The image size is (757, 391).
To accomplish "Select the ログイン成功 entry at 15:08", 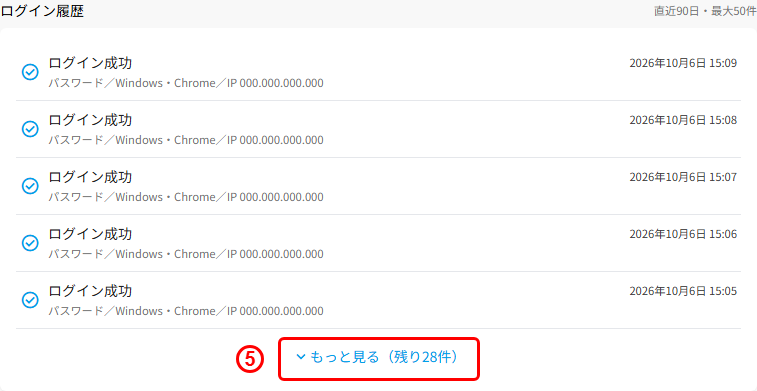I will pos(378,129).
